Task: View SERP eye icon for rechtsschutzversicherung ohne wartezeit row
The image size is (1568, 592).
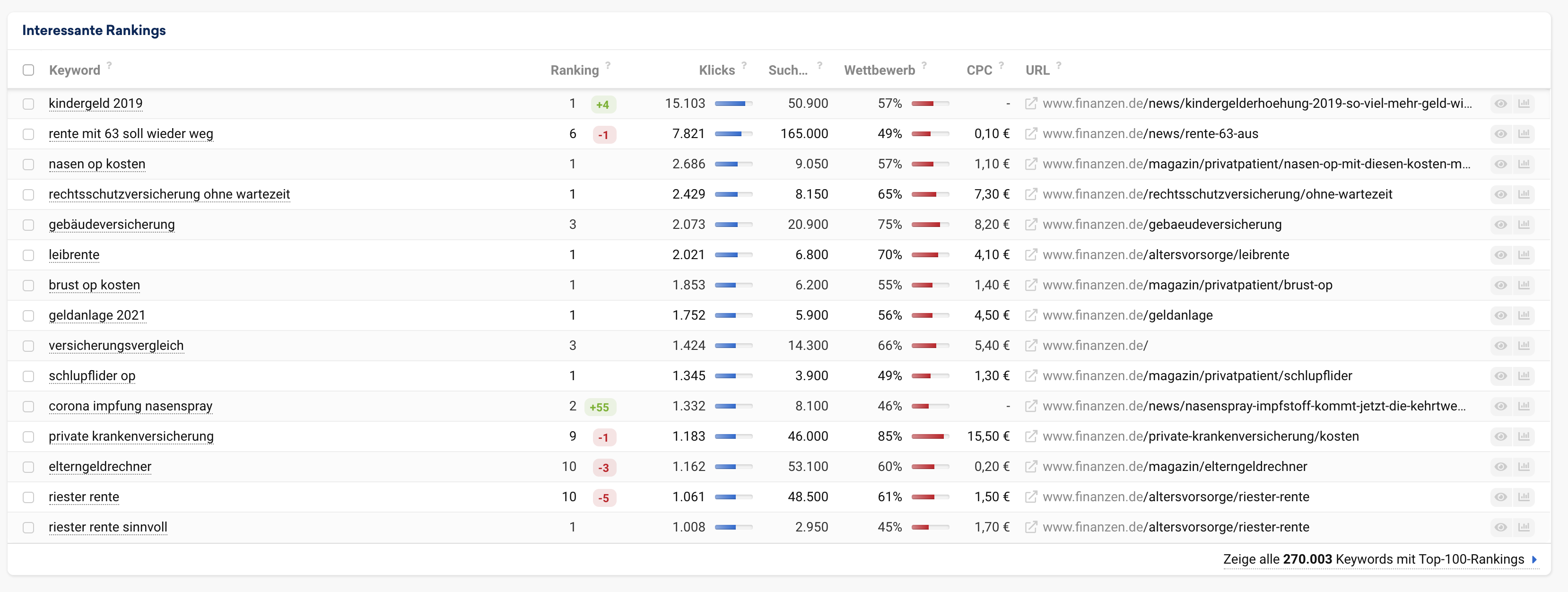Action: click(x=1500, y=194)
